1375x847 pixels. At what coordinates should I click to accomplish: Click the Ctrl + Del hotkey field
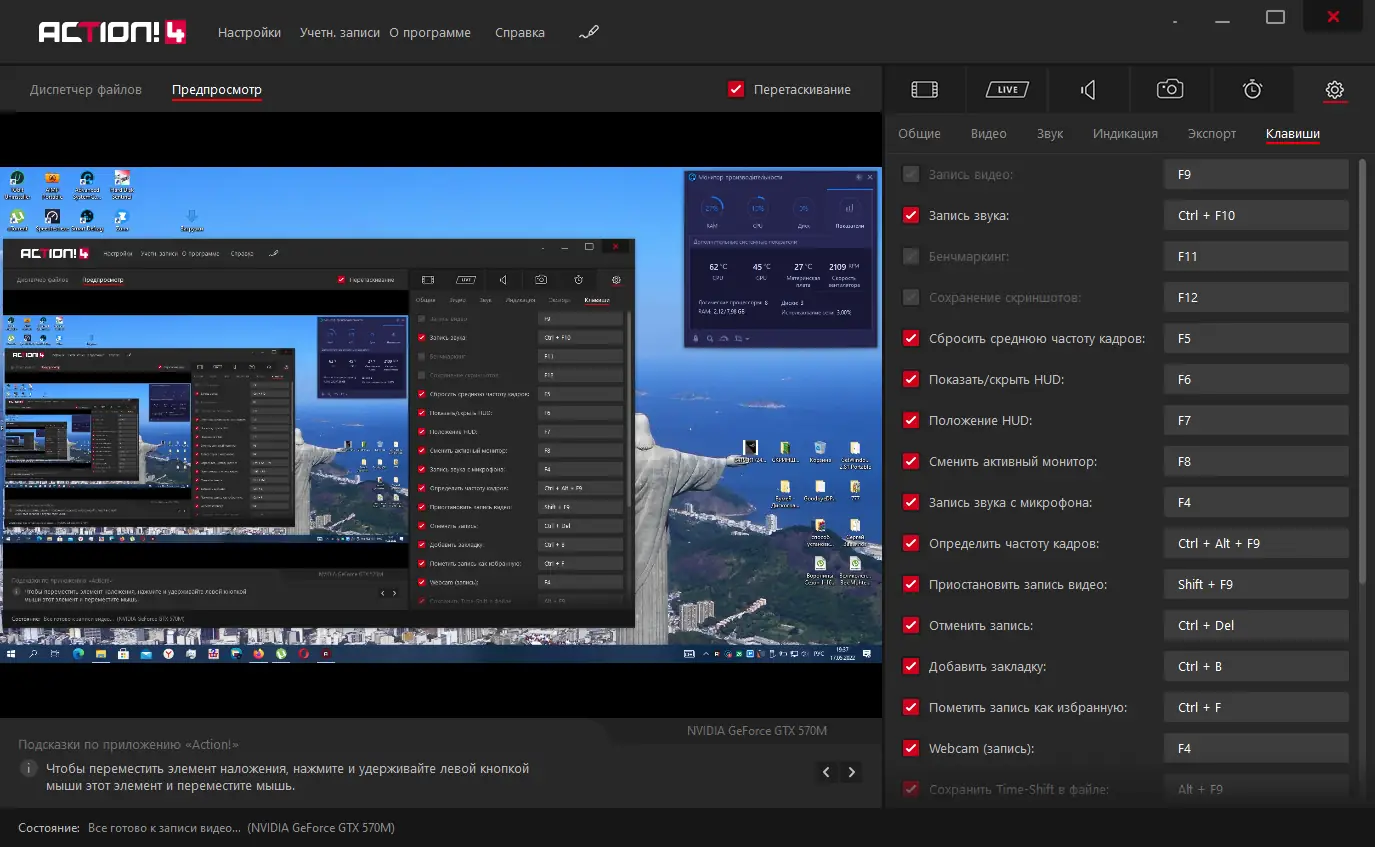pyautogui.click(x=1255, y=626)
